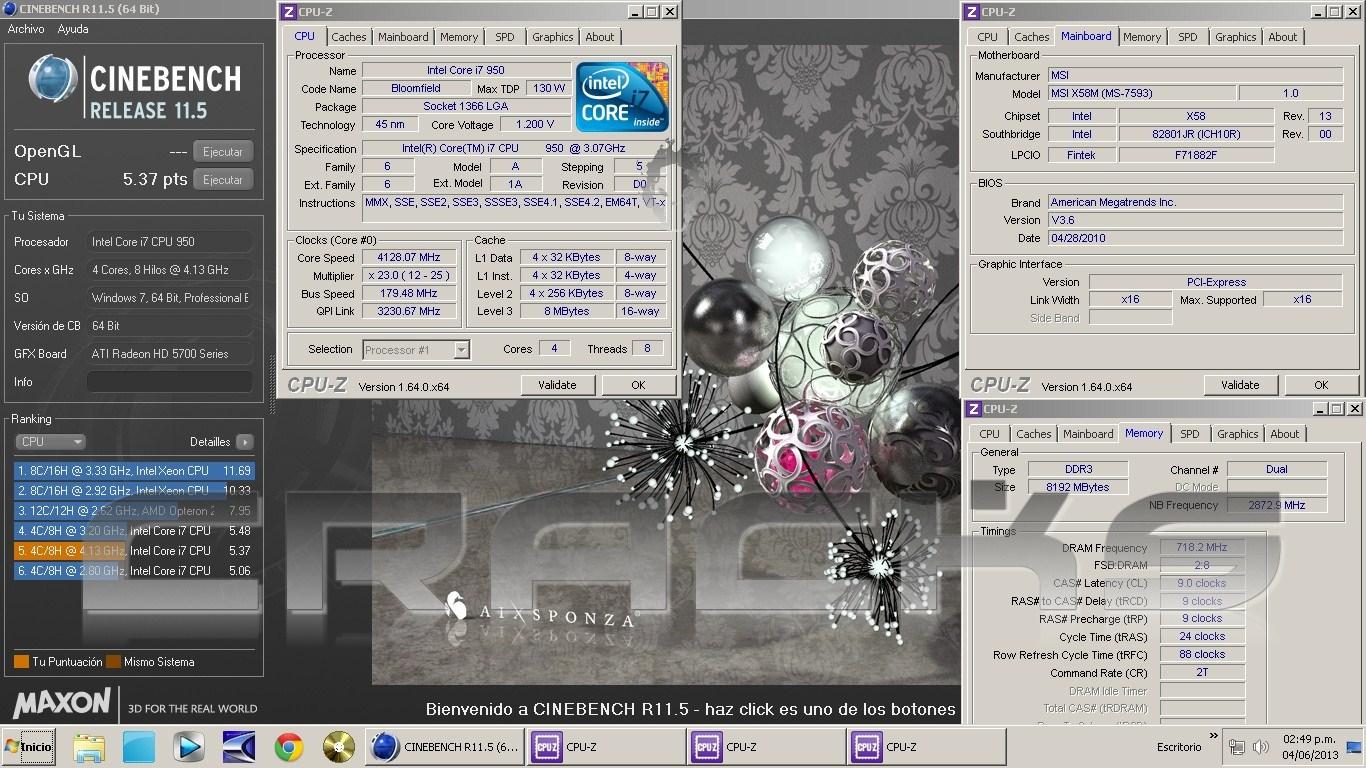Switch to Graphics tab in the Mainboard window
The width and height of the screenshot is (1366, 768).
[1236, 37]
